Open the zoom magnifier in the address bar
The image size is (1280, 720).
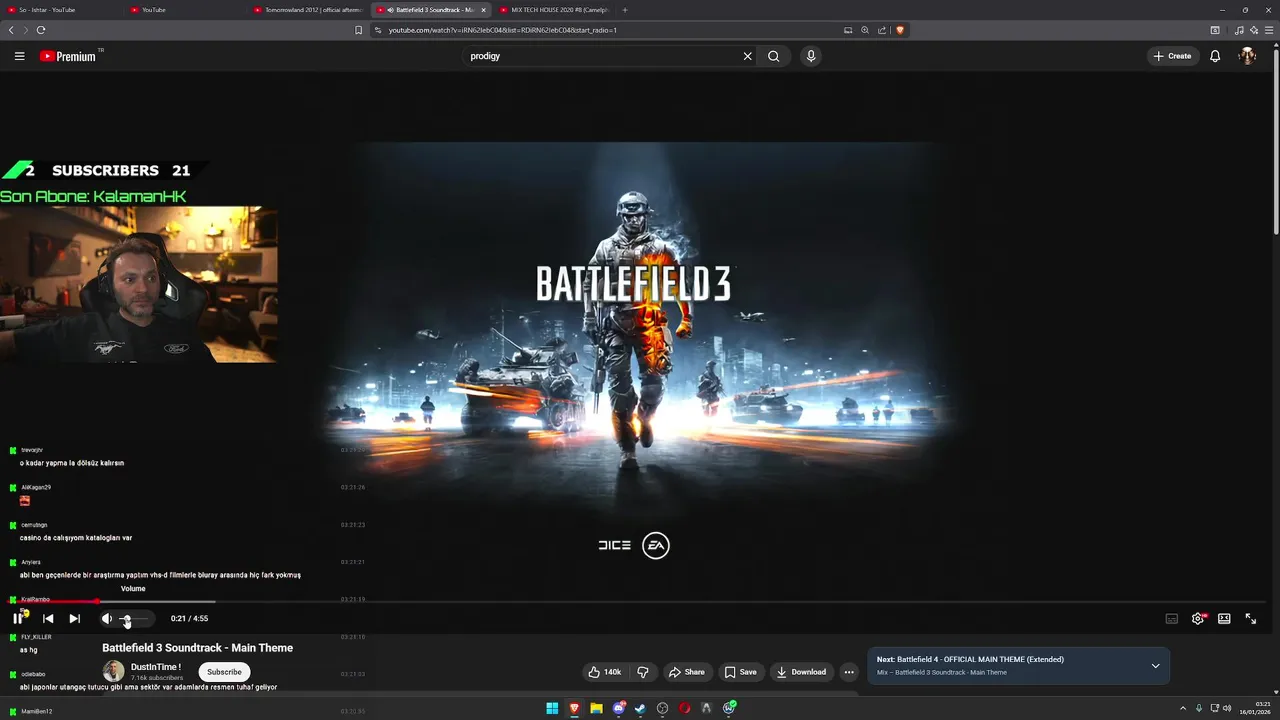[x=865, y=30]
